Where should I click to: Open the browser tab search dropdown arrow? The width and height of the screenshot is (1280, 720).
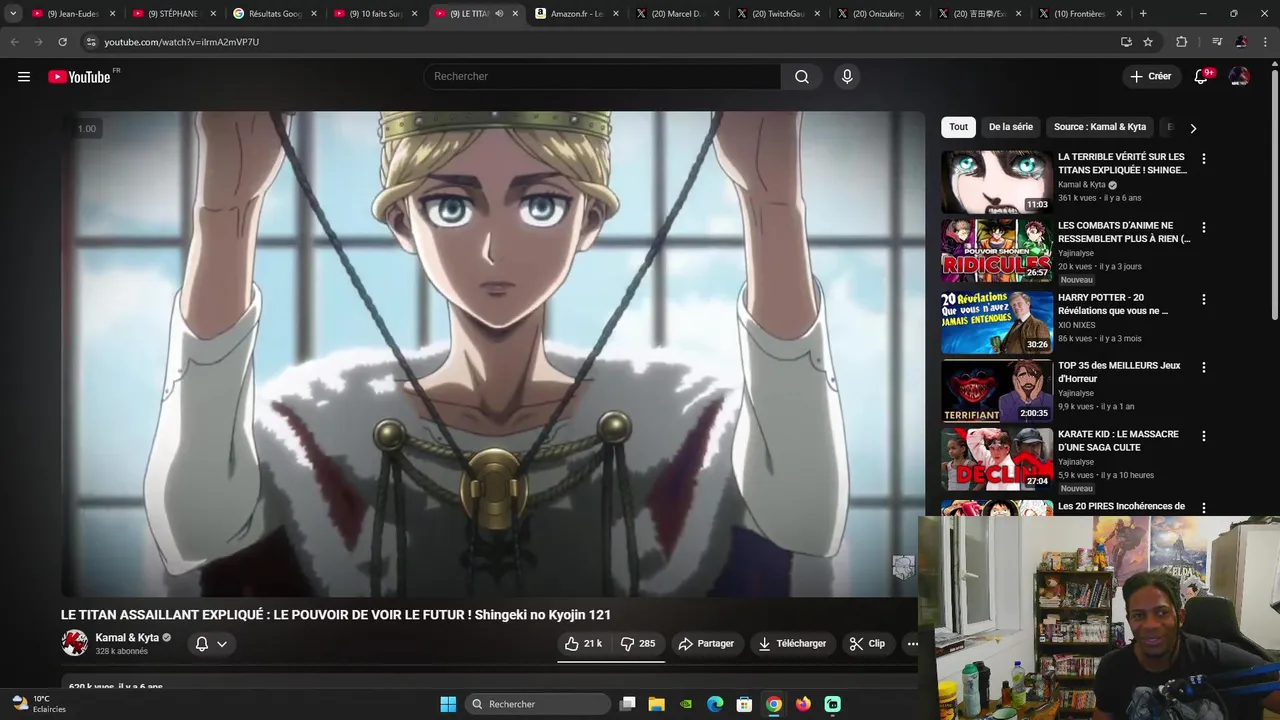pos(13,14)
